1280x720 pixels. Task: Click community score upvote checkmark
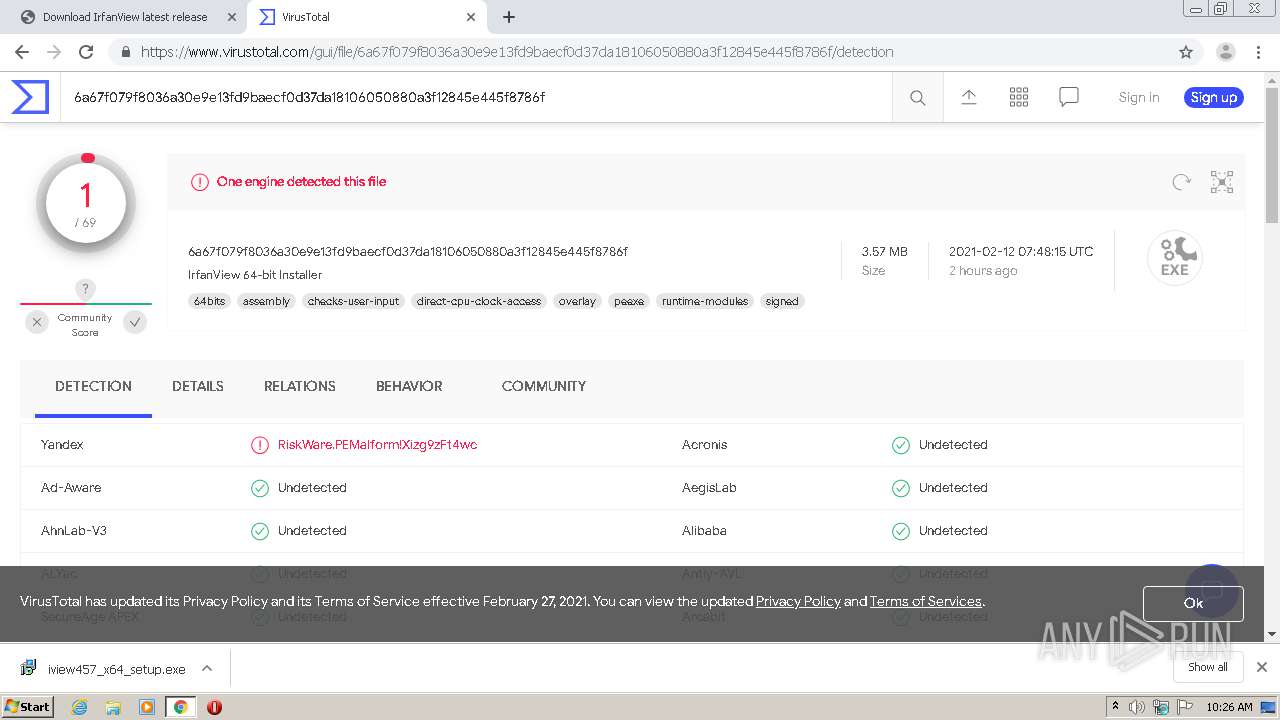coord(135,322)
